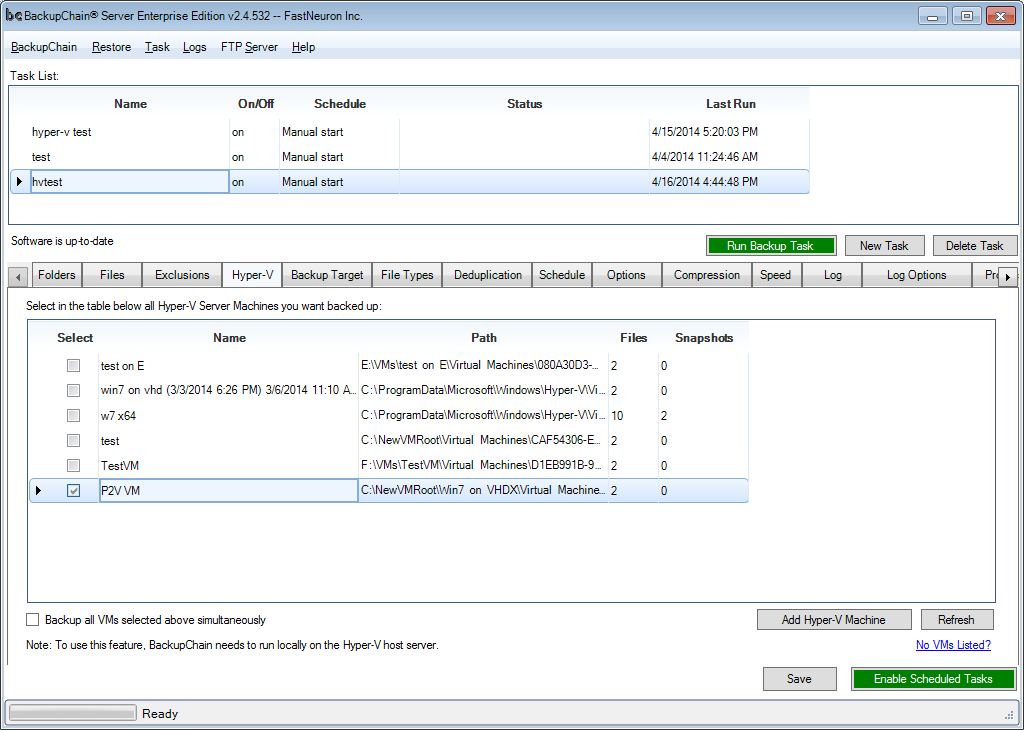Check the 'test' VM checkbox

[x=73, y=441]
